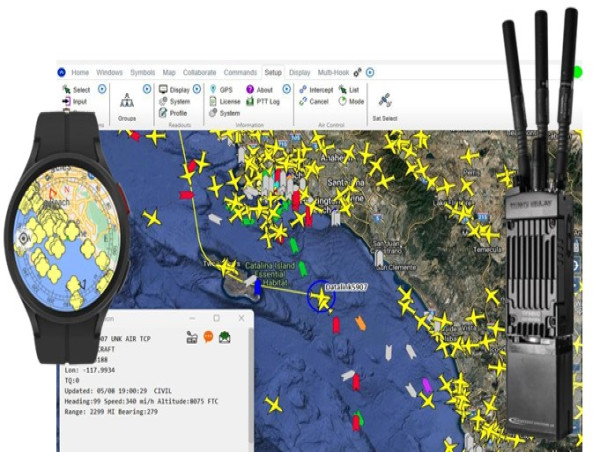600x452 pixels.
Task: Expand the circle button next to Select
Action: (x=102, y=89)
